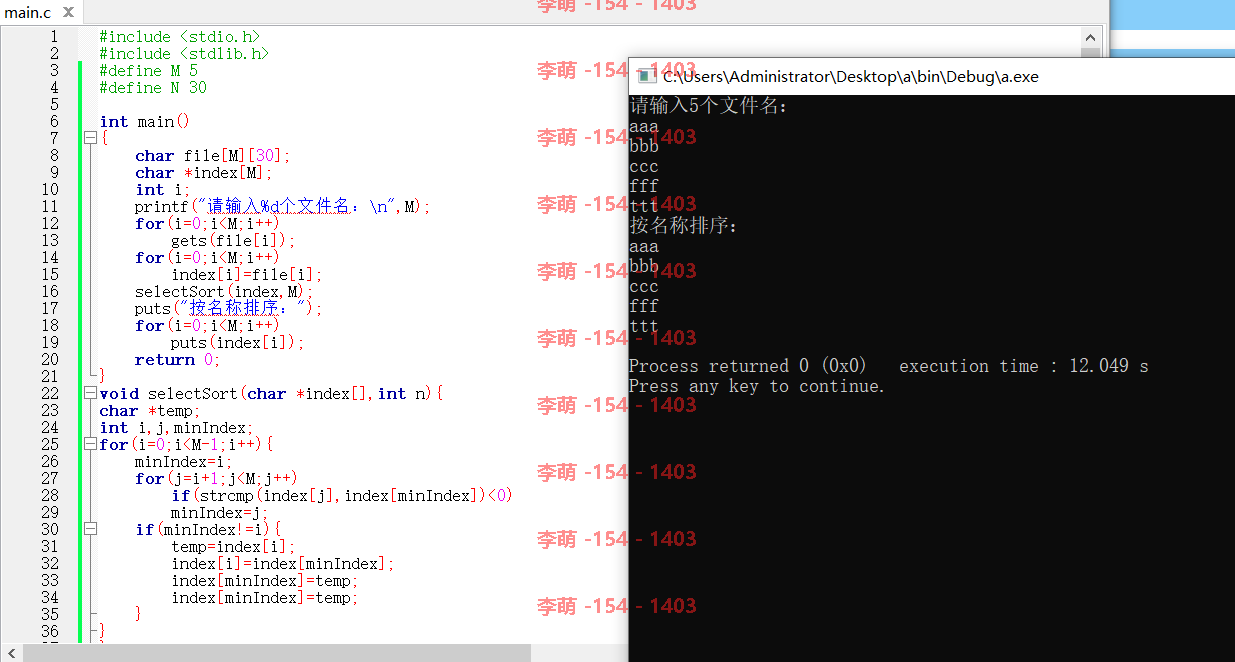Screen dimensions: 1235x662
Task: Click the 'gets(file[i]);' line
Action: click(233, 241)
